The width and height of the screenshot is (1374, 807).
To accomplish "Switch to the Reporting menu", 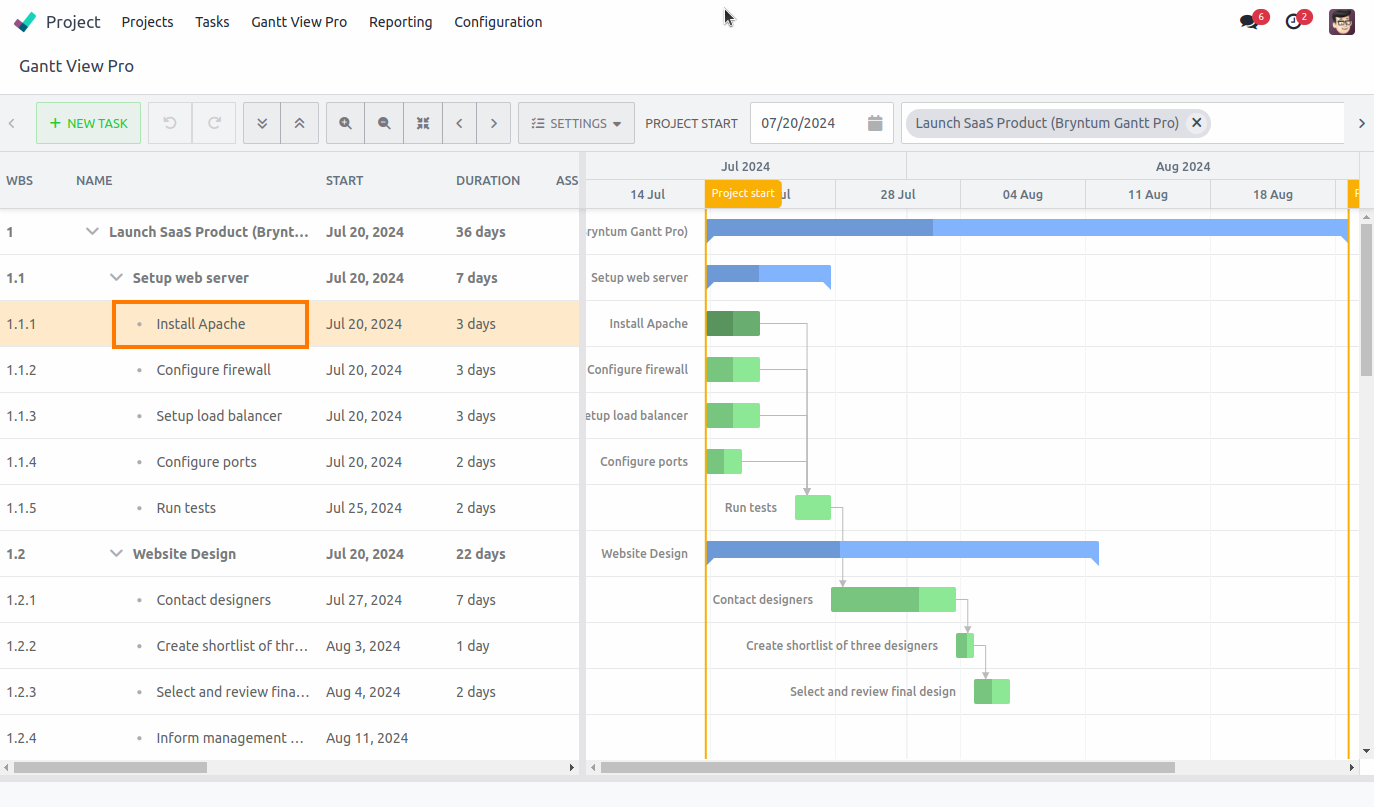I will (x=400, y=21).
